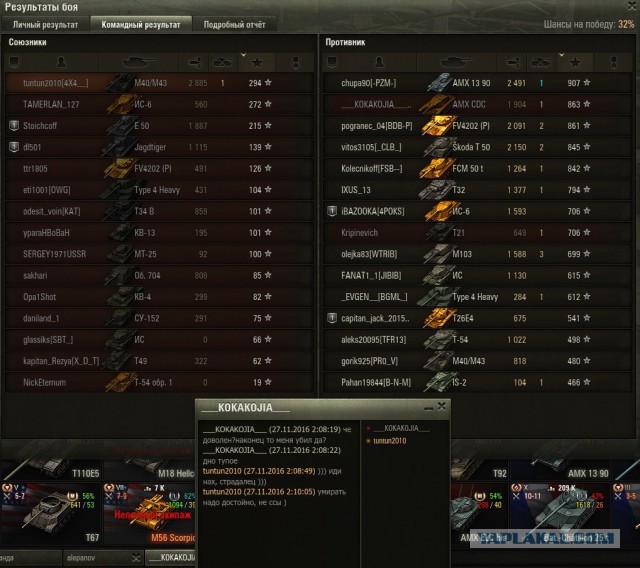Sort allies by kills icon
640x568 pixels.
[222, 62]
